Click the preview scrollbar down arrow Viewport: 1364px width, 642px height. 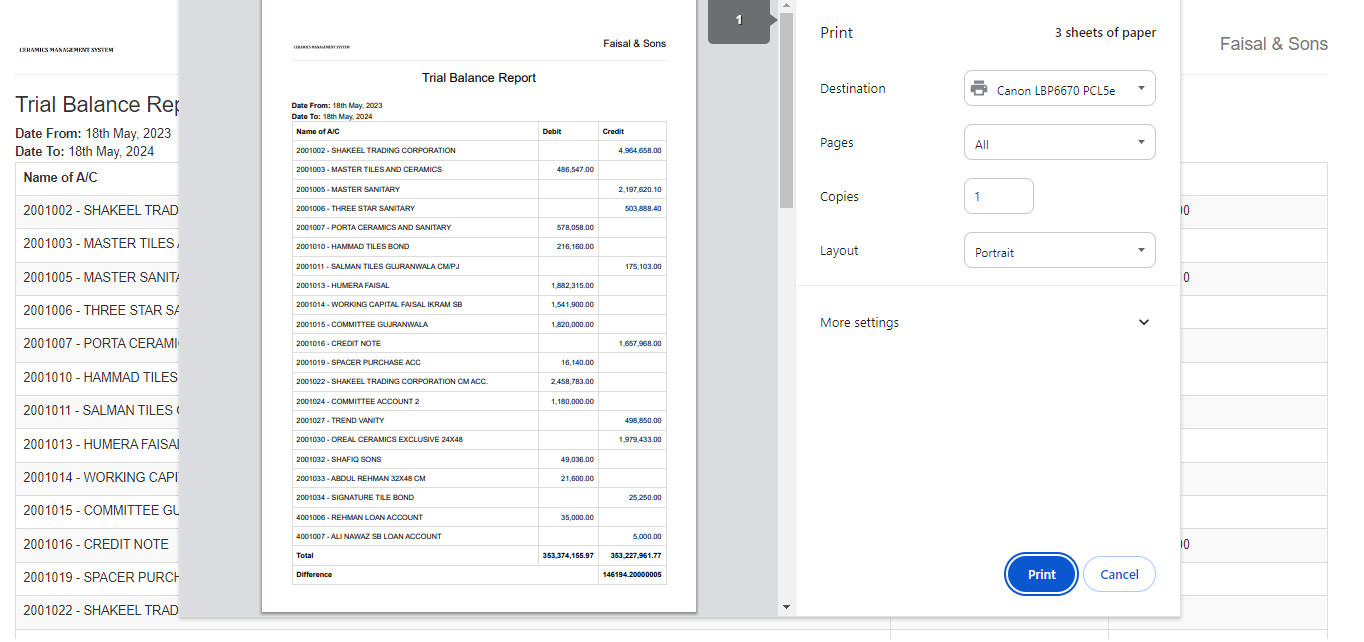(x=786, y=607)
